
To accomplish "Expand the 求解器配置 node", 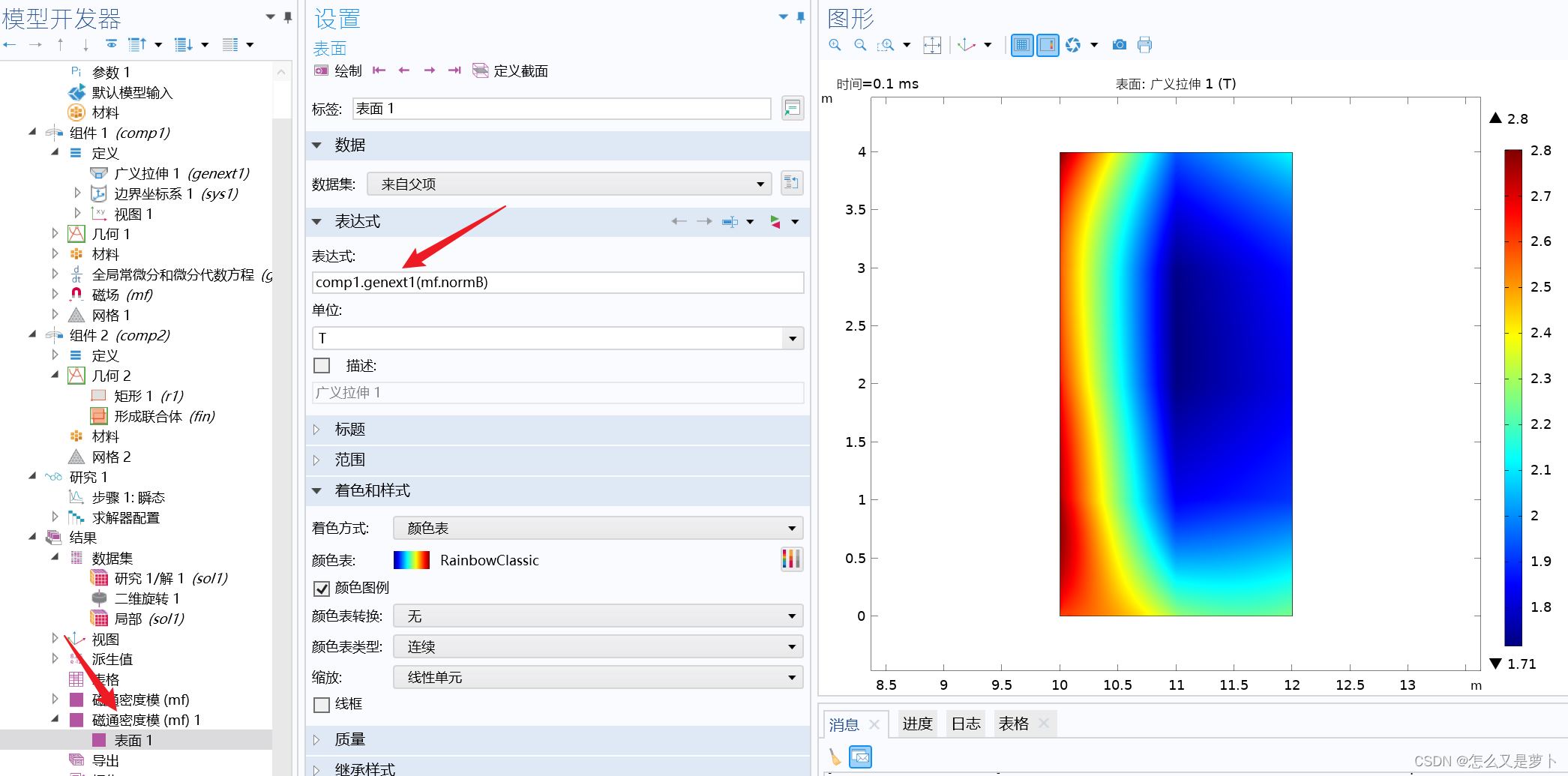I will (x=55, y=517).
